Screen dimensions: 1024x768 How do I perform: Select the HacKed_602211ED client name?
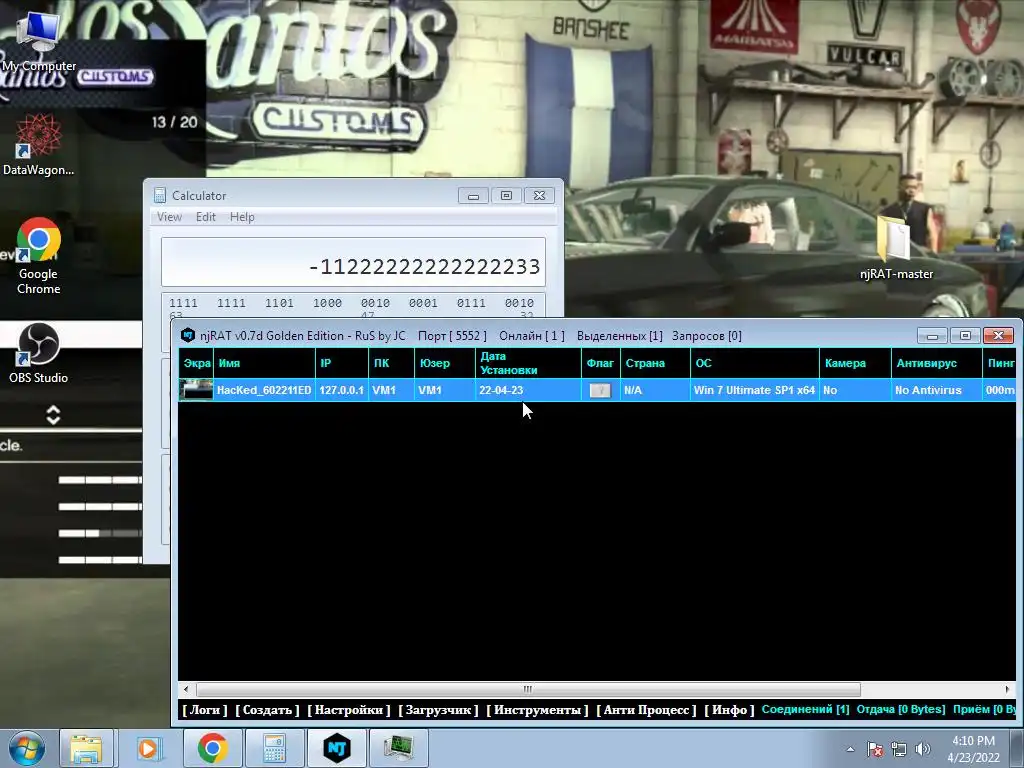click(x=264, y=390)
